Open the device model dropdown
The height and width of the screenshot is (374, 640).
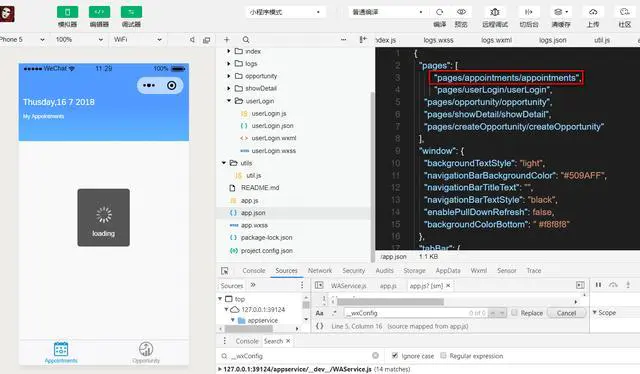(x=22, y=40)
